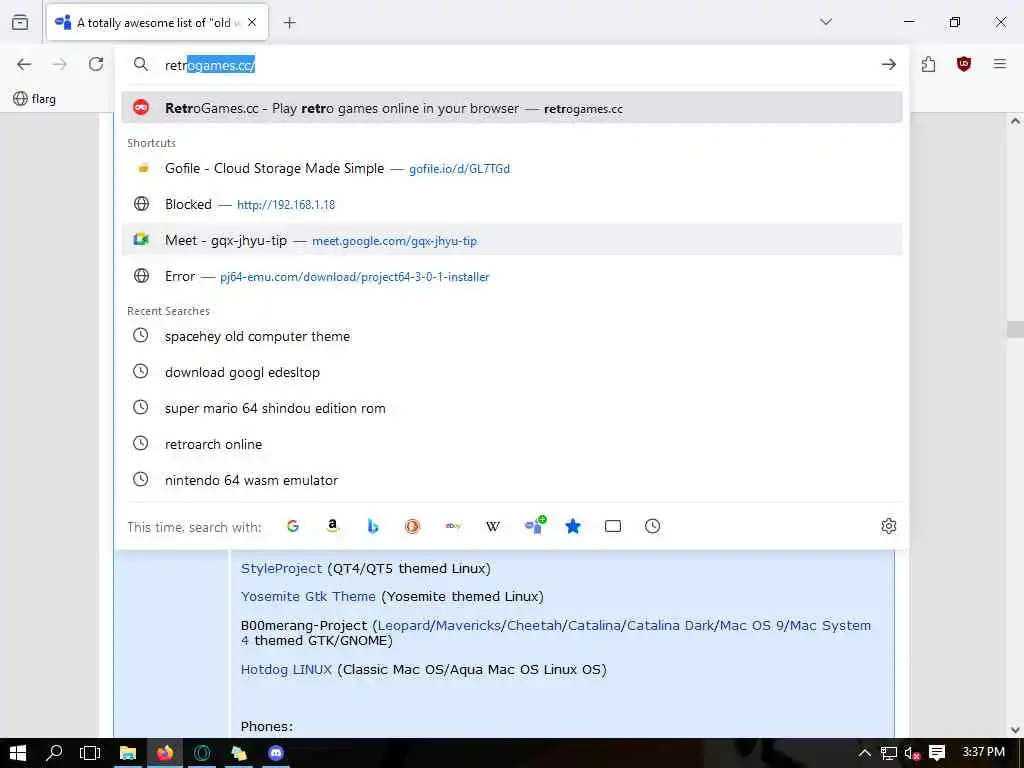Image resolution: width=1024 pixels, height=768 pixels.
Task: Open the Mac OS 9 link
Action: click(752, 626)
